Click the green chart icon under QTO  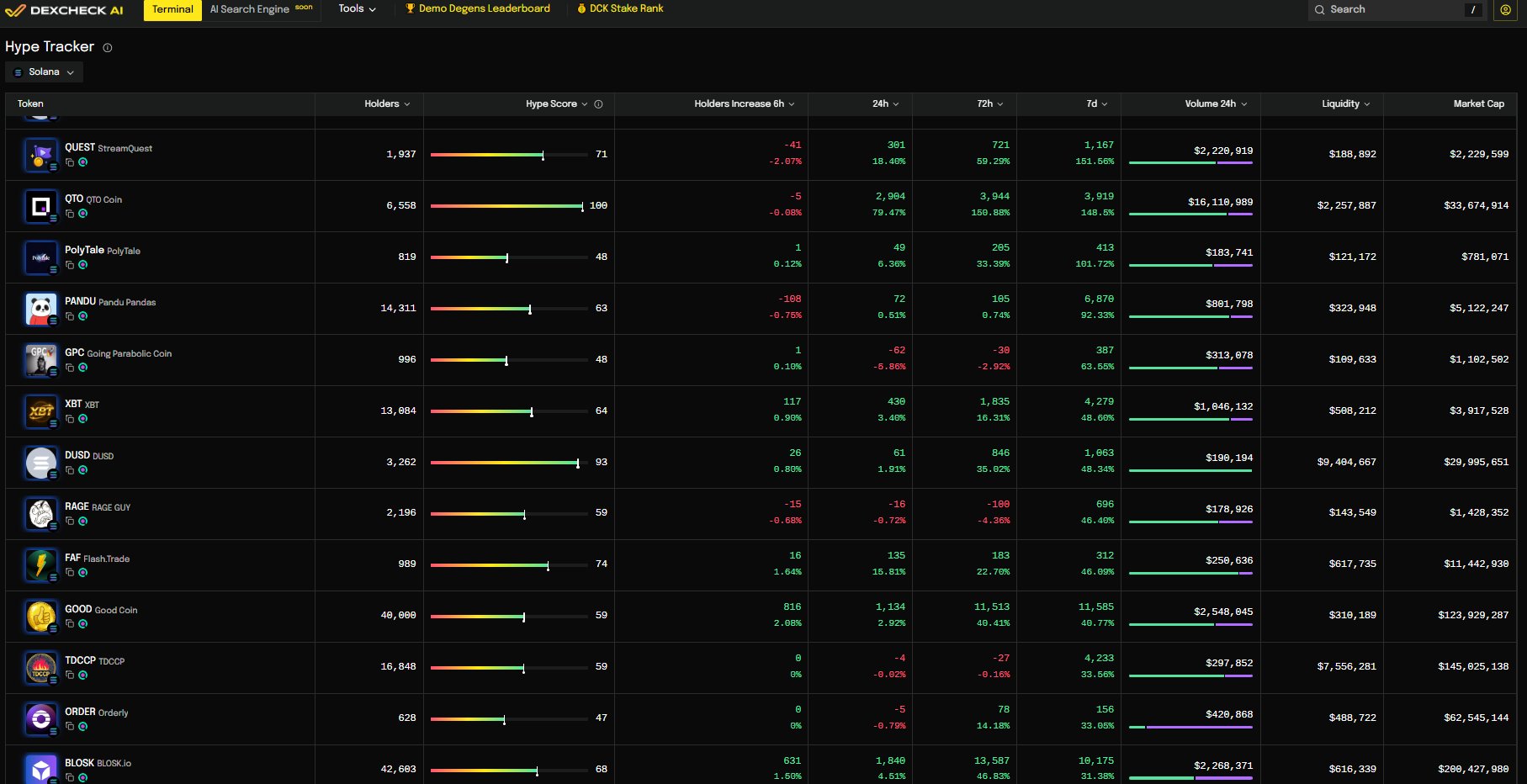tap(82, 214)
